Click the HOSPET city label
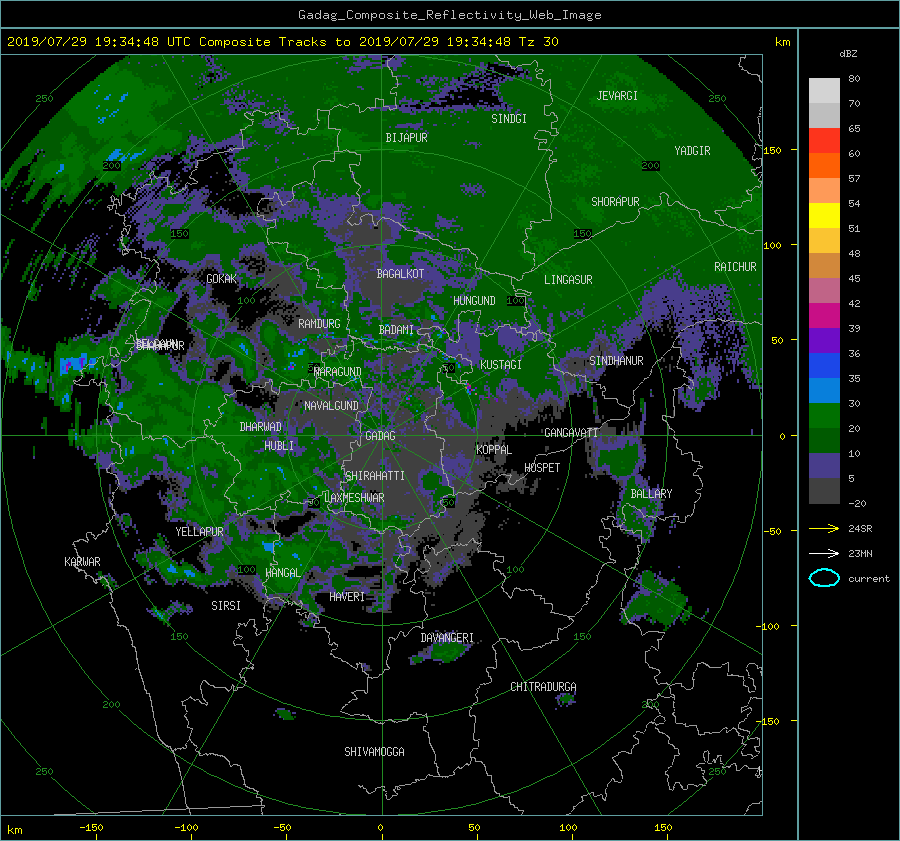Image resolution: width=900 pixels, height=841 pixels. pos(542,468)
